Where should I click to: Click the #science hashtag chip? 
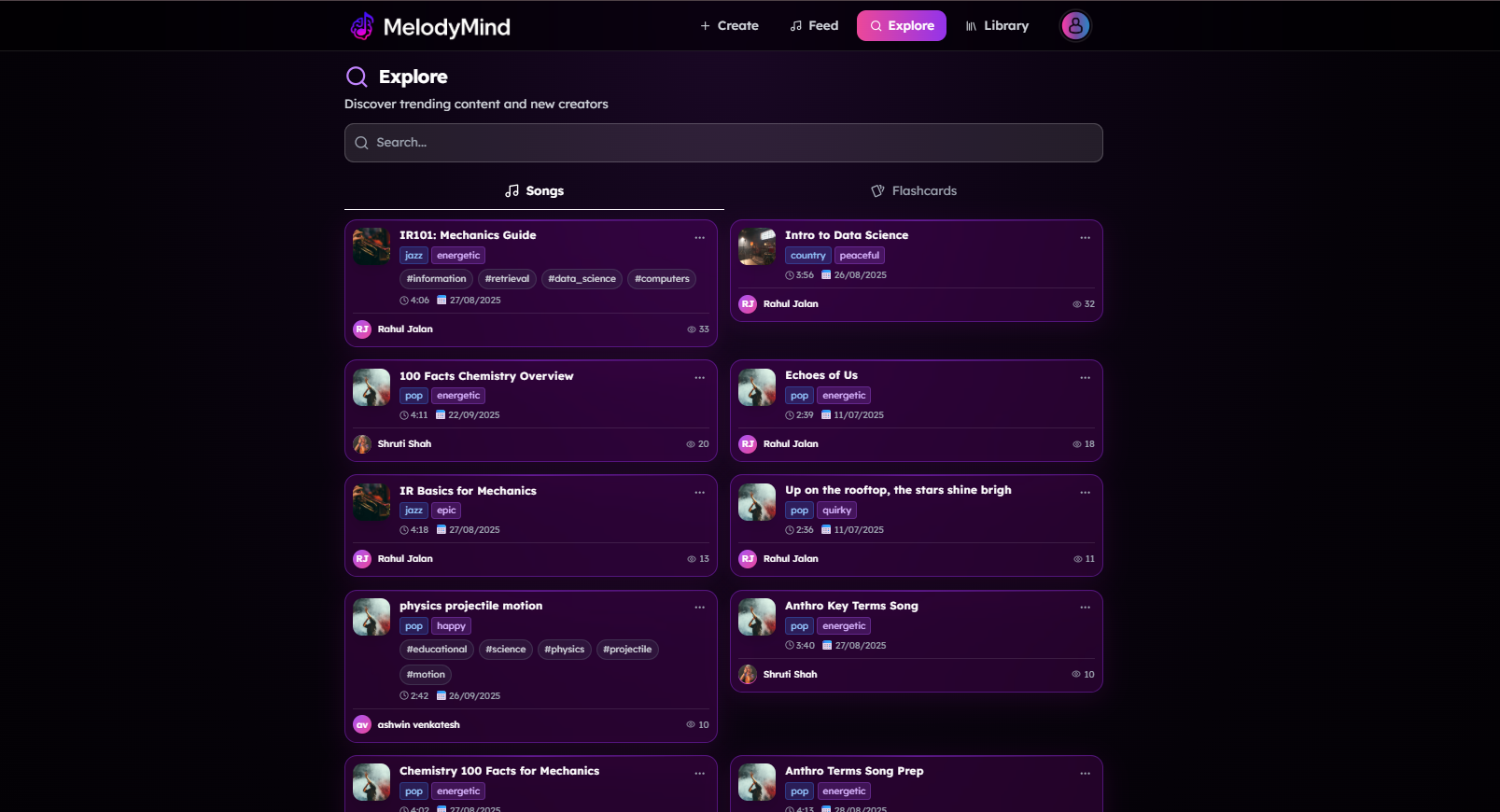[x=506, y=650]
